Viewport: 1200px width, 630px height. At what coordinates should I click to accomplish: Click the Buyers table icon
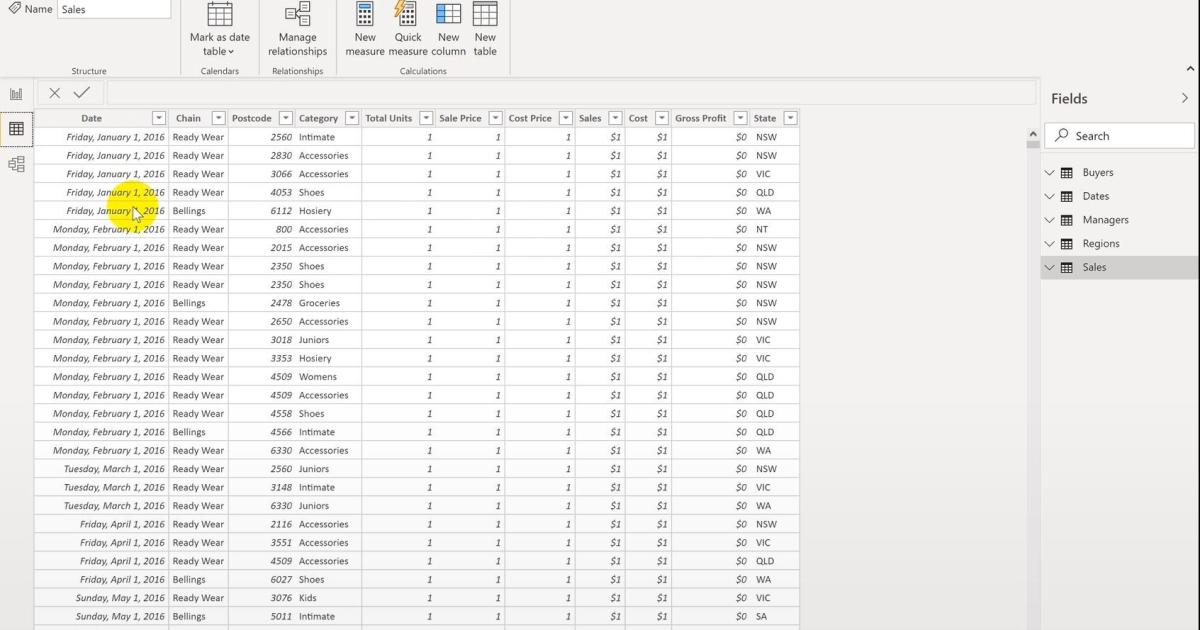[x=1067, y=173]
